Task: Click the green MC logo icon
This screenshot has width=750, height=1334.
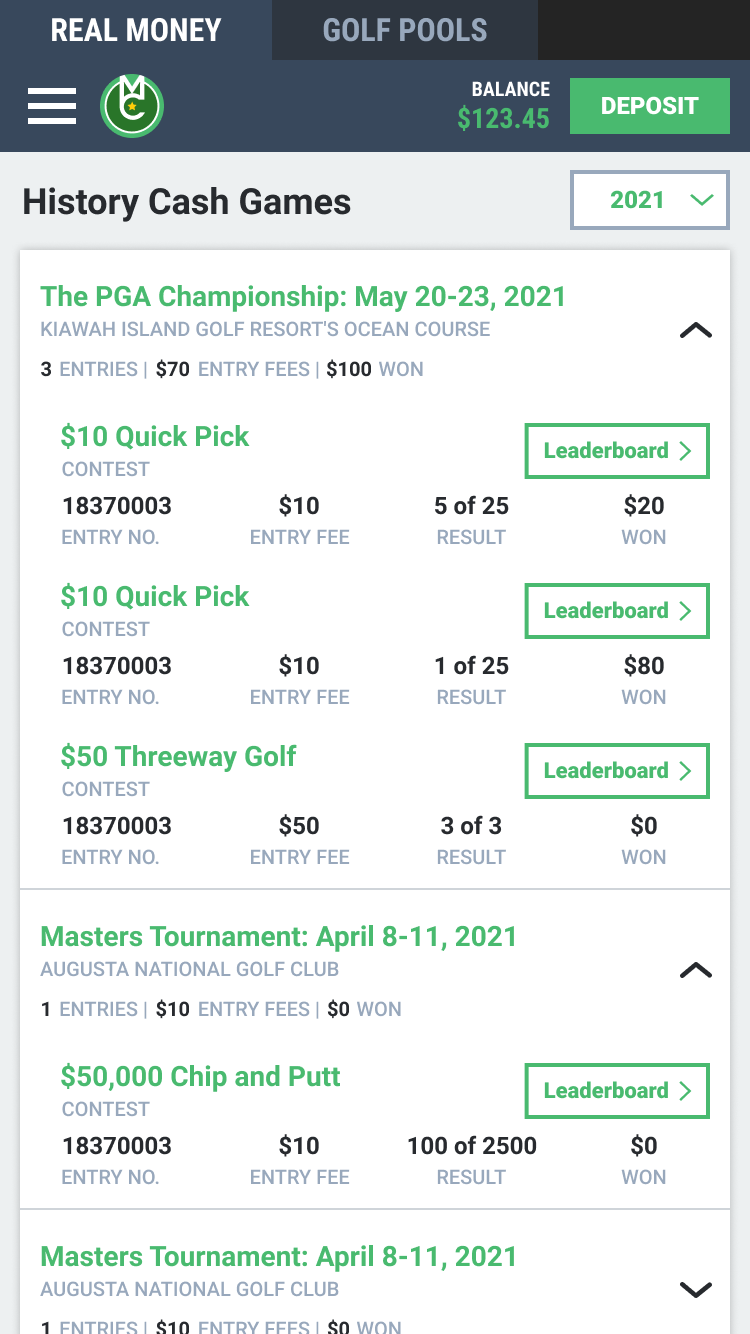Action: coord(132,106)
